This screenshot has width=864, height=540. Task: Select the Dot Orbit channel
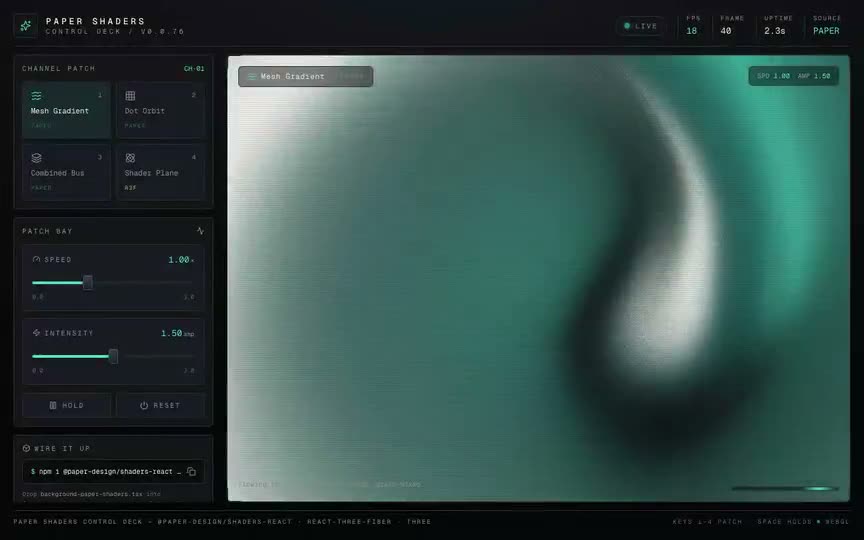point(160,110)
